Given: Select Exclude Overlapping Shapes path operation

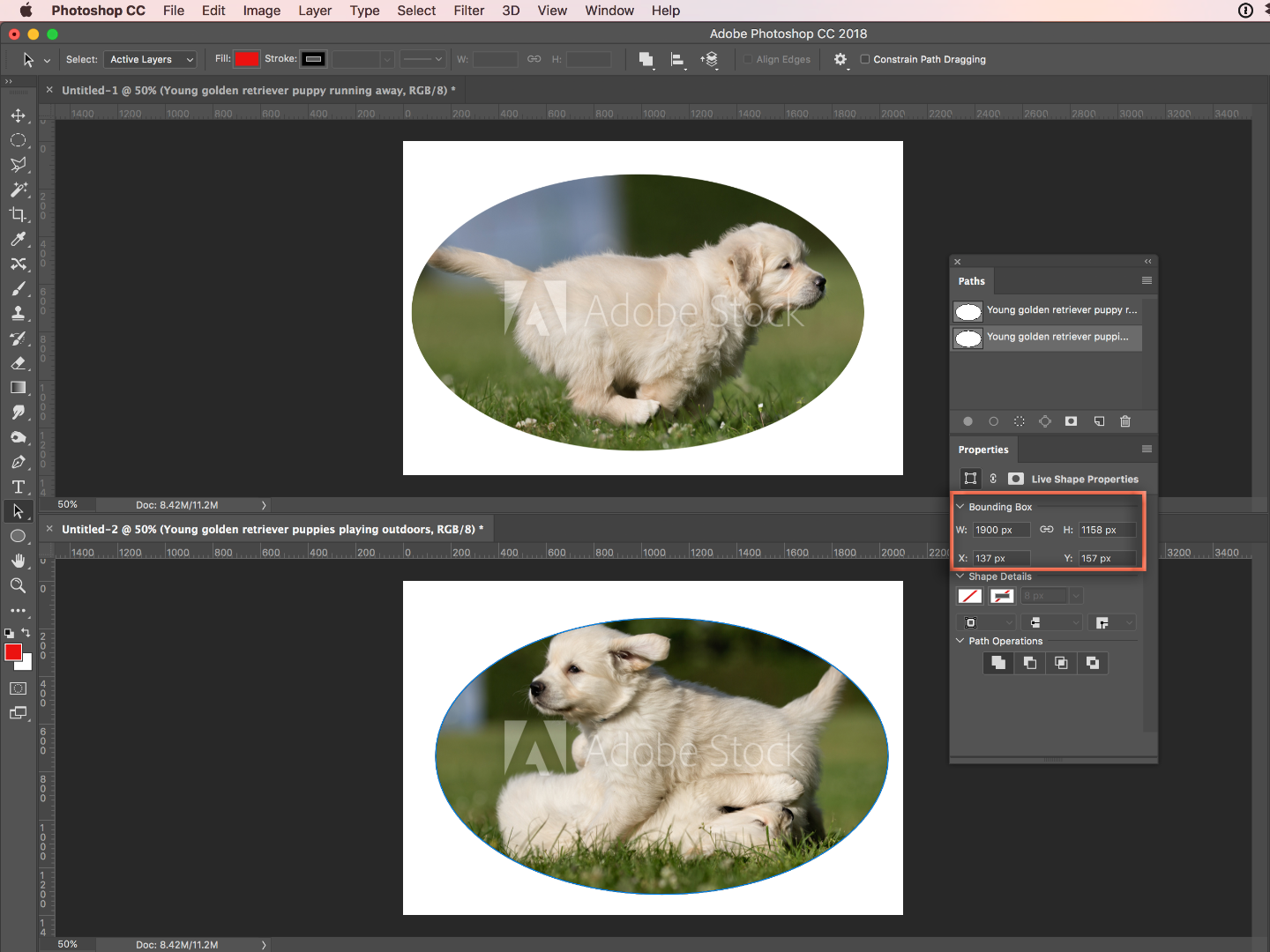Looking at the screenshot, I should [x=1093, y=663].
